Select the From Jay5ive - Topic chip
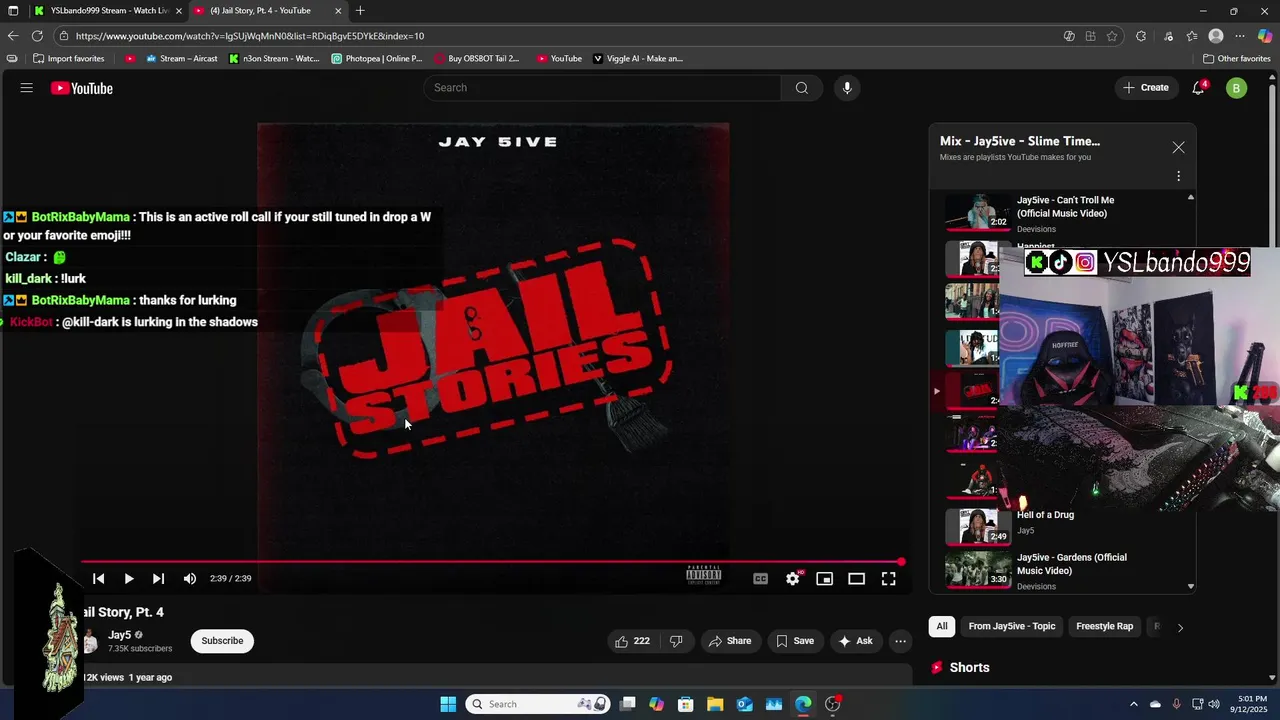 (1011, 626)
